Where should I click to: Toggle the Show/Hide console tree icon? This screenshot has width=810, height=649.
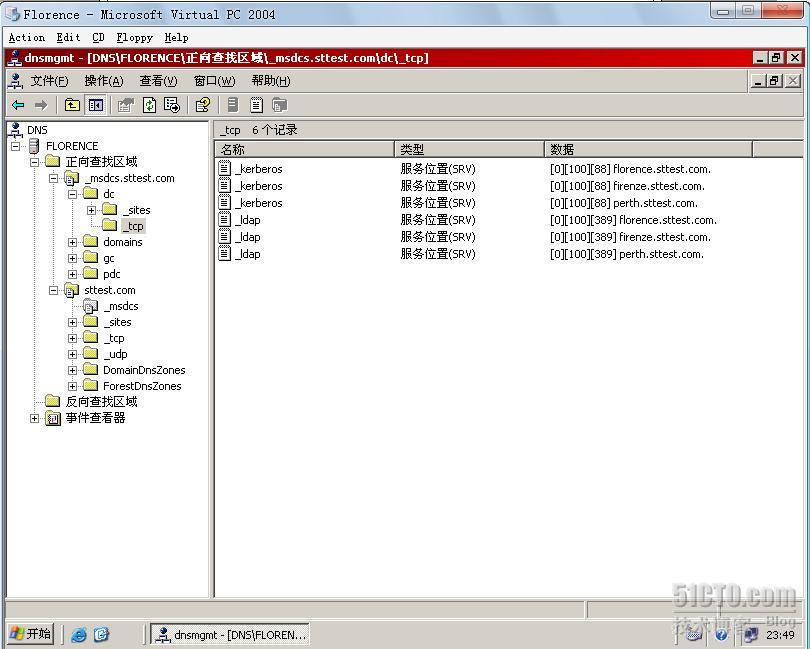click(x=96, y=105)
